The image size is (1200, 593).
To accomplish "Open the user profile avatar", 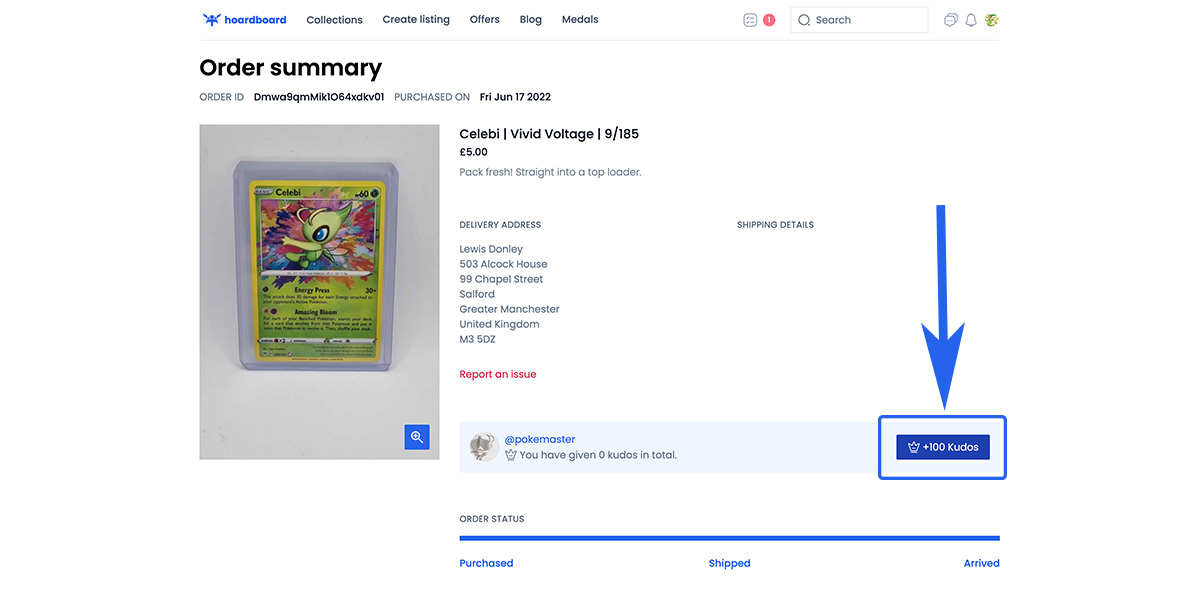I will [992, 20].
